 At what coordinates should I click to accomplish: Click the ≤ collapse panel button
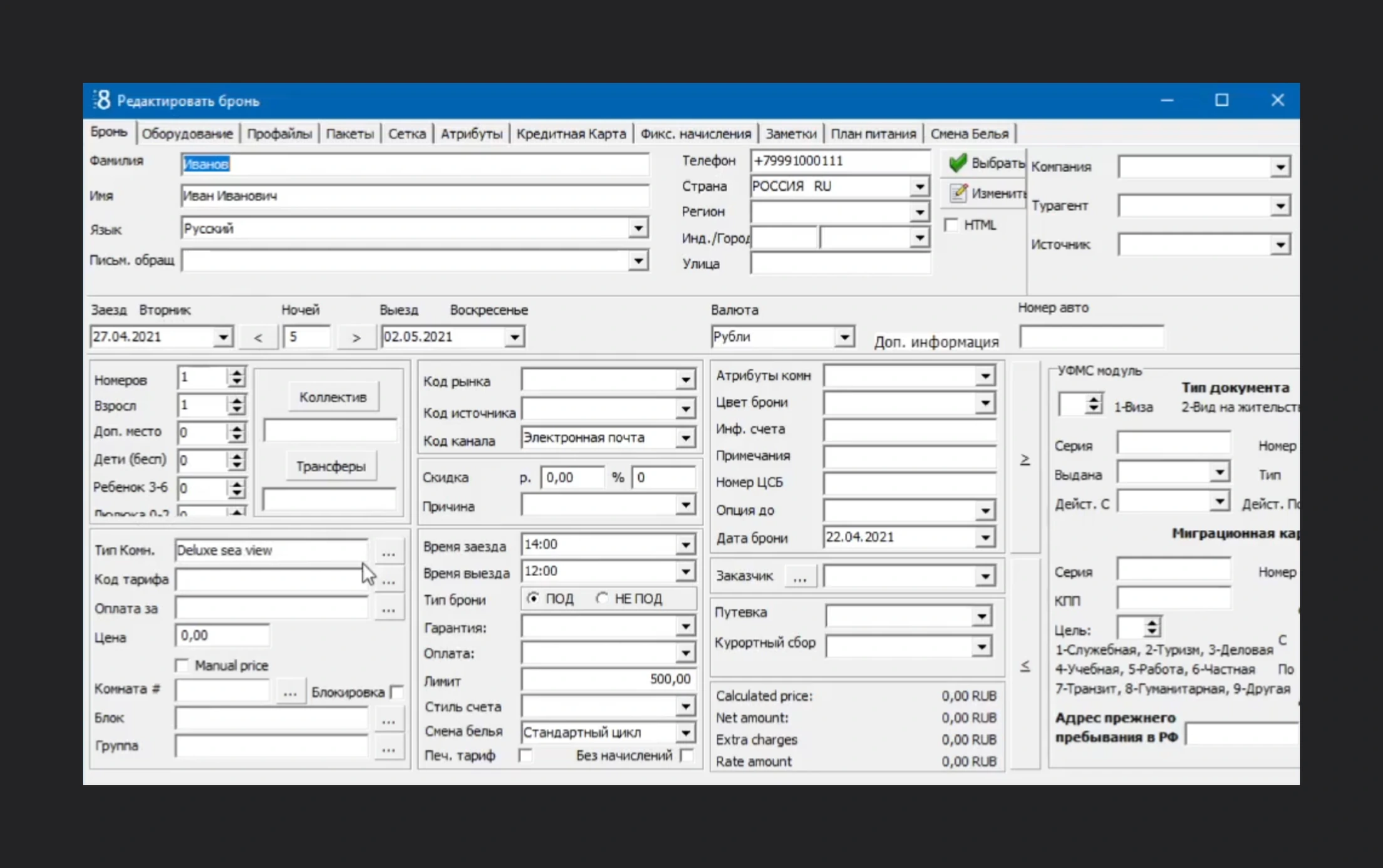[1025, 665]
